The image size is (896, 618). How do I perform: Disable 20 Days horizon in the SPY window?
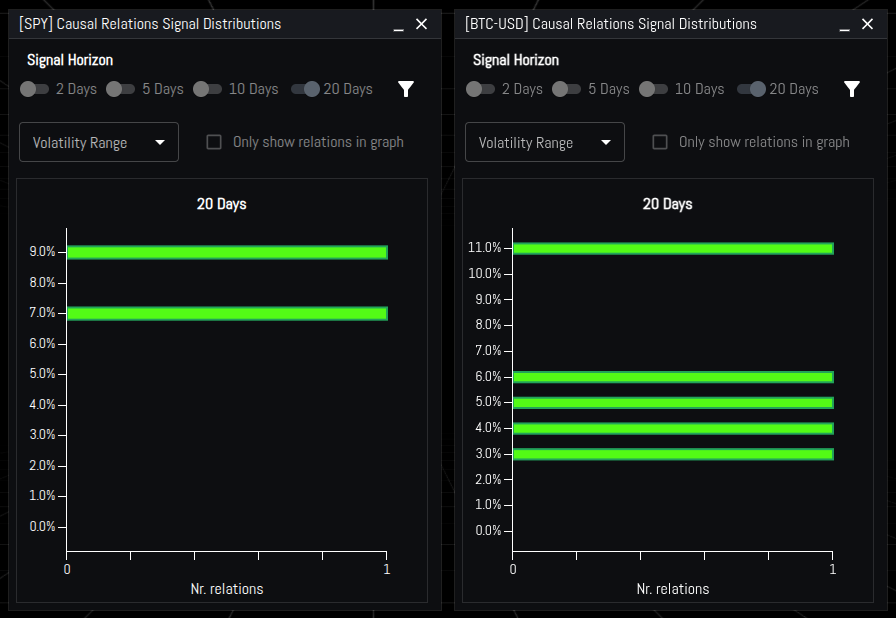pos(305,89)
